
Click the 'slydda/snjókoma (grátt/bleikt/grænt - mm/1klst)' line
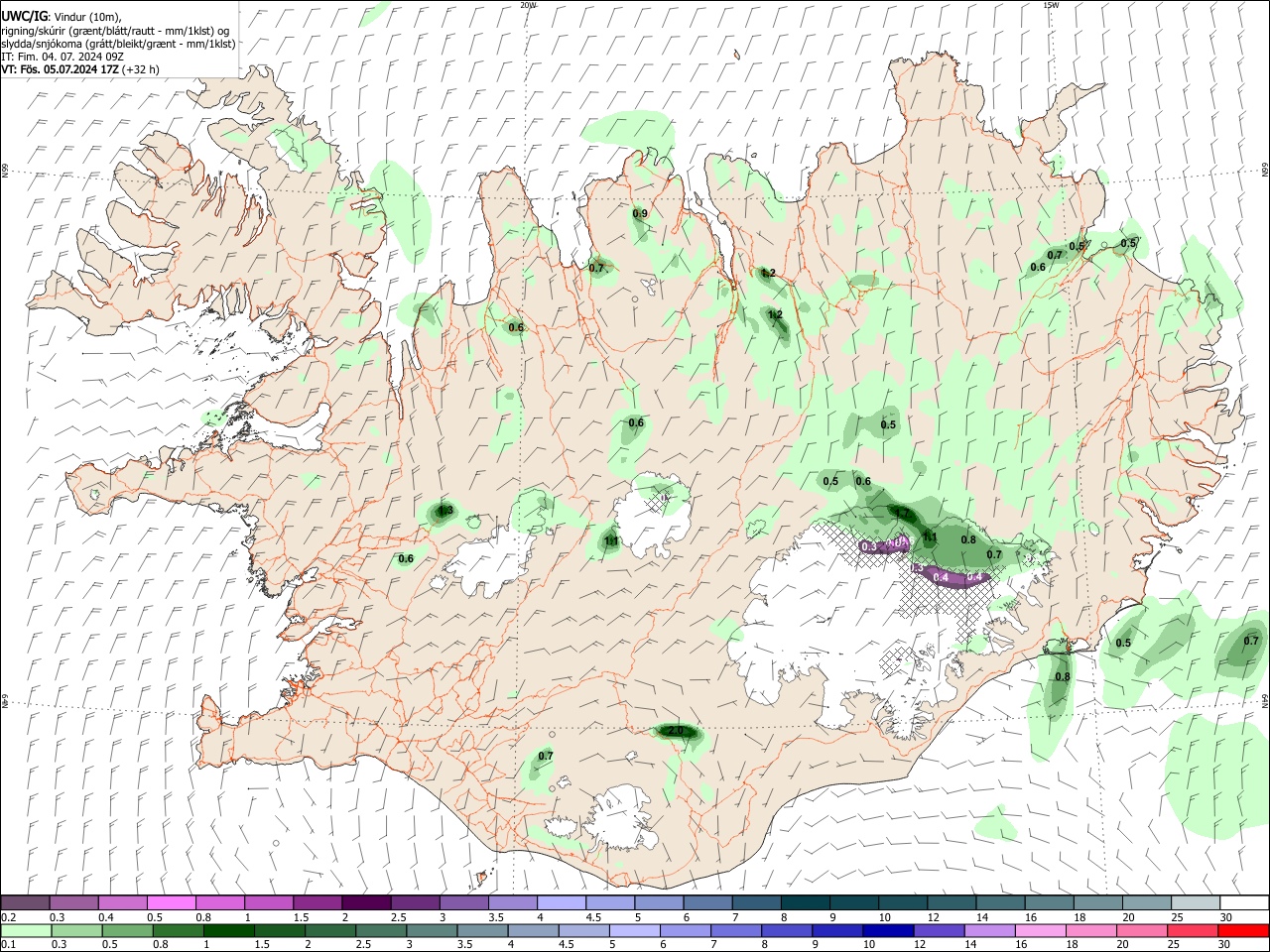click(x=118, y=44)
